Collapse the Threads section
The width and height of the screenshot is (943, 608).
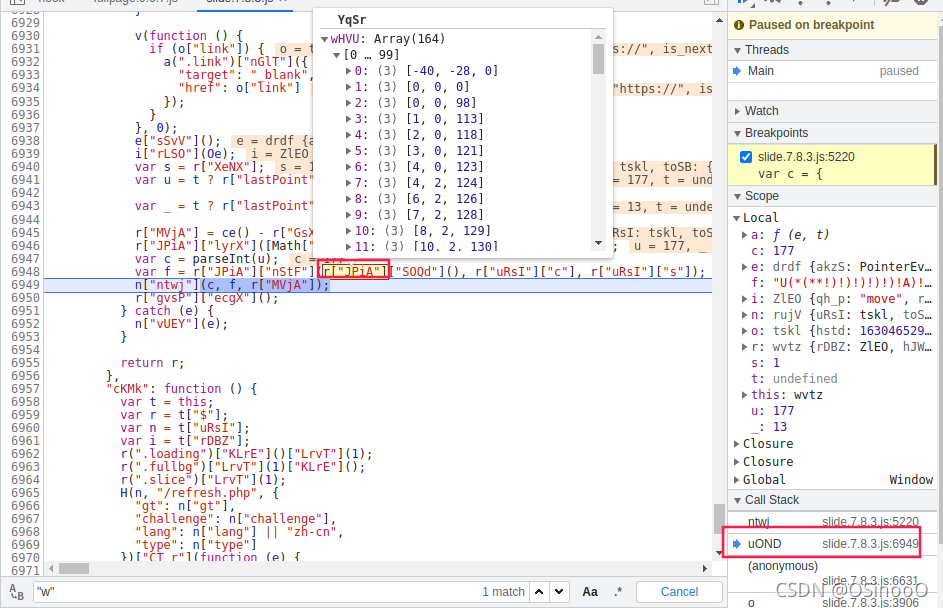click(737, 51)
